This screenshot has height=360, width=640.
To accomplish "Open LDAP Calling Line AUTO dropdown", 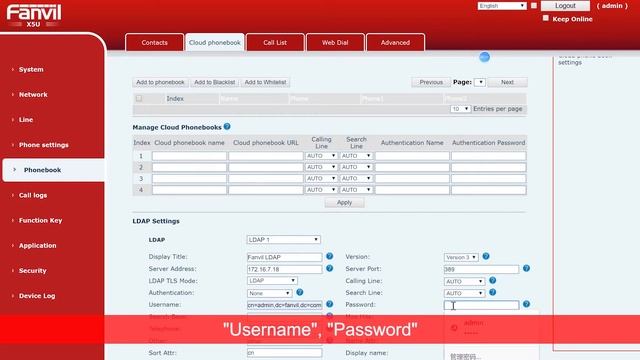I will 464,281.
